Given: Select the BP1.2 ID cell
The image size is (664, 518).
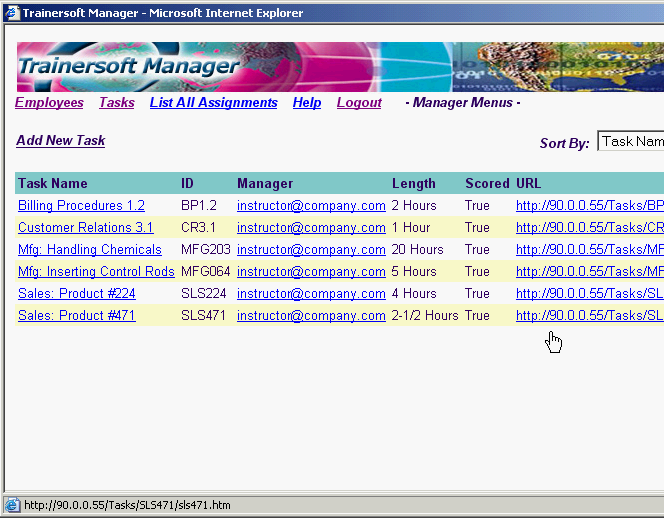Looking at the screenshot, I should pos(199,205).
